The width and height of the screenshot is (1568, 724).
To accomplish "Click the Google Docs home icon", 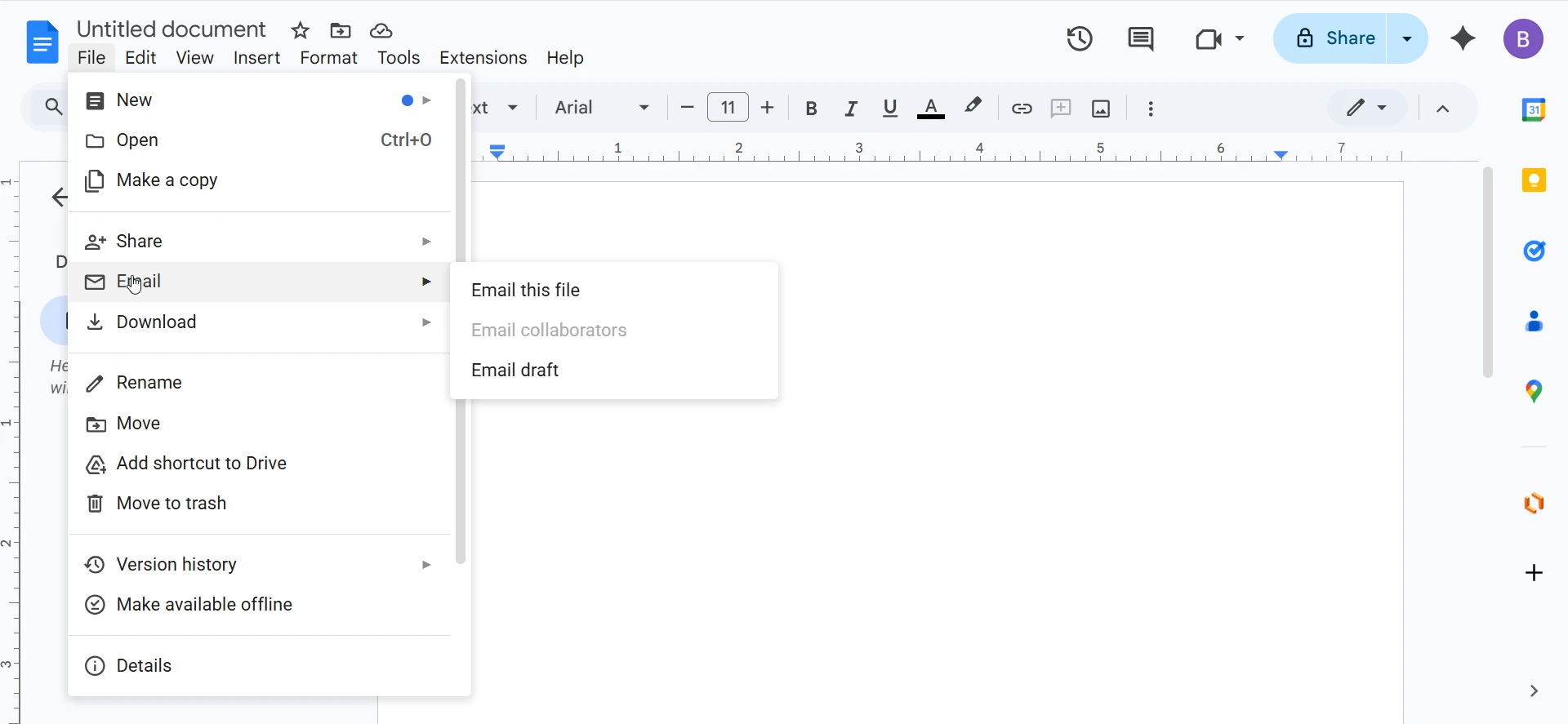I will tap(42, 42).
